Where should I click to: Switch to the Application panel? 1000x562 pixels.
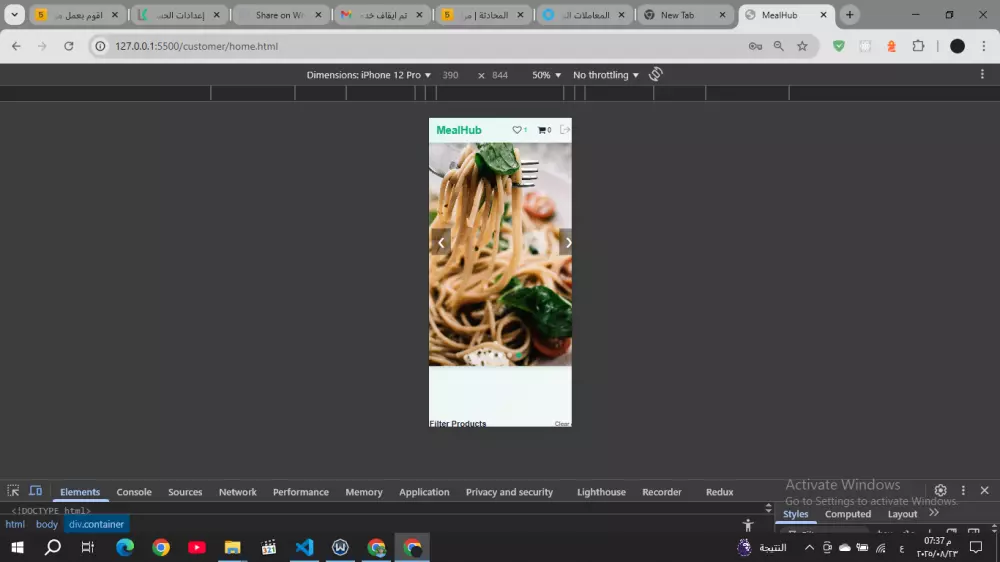pyautogui.click(x=424, y=492)
